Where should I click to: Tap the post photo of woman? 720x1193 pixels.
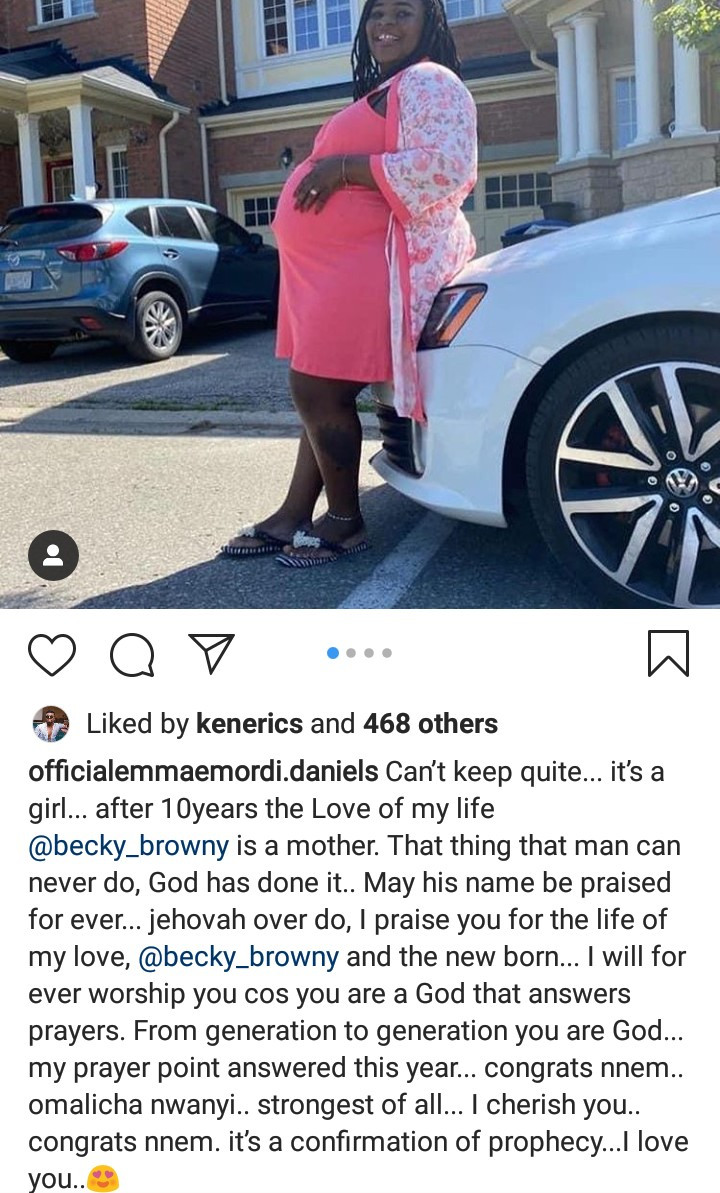pos(360,304)
